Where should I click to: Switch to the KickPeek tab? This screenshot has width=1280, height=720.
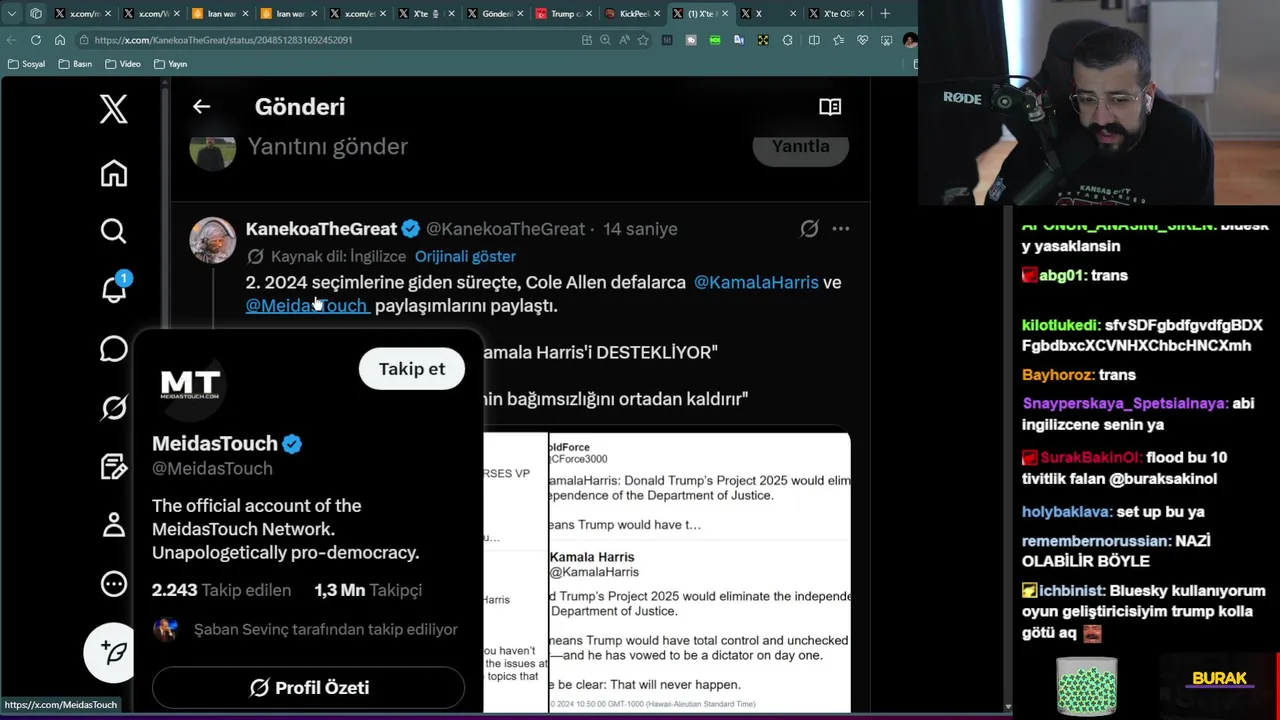click(634, 14)
